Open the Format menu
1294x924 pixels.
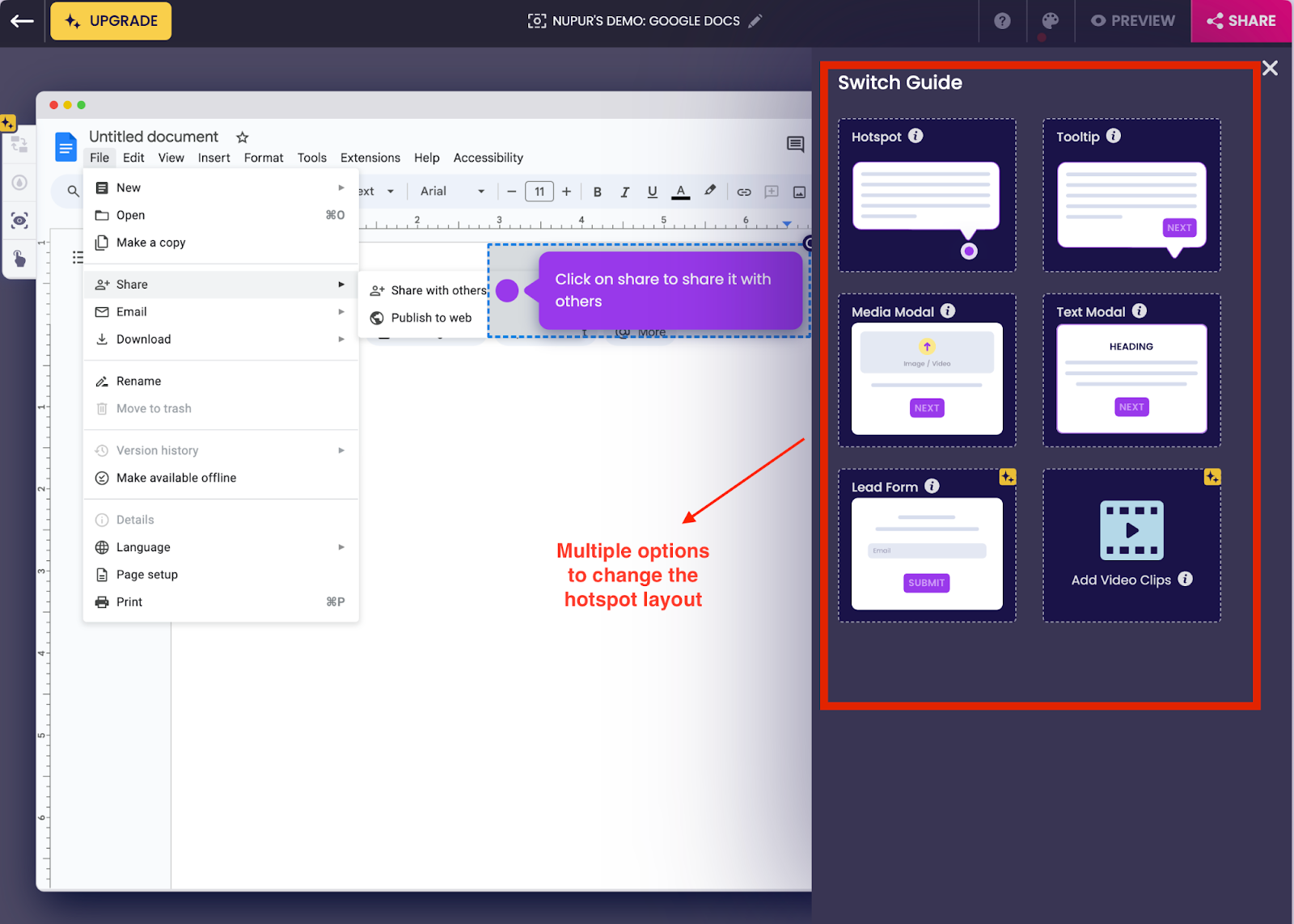pos(264,158)
